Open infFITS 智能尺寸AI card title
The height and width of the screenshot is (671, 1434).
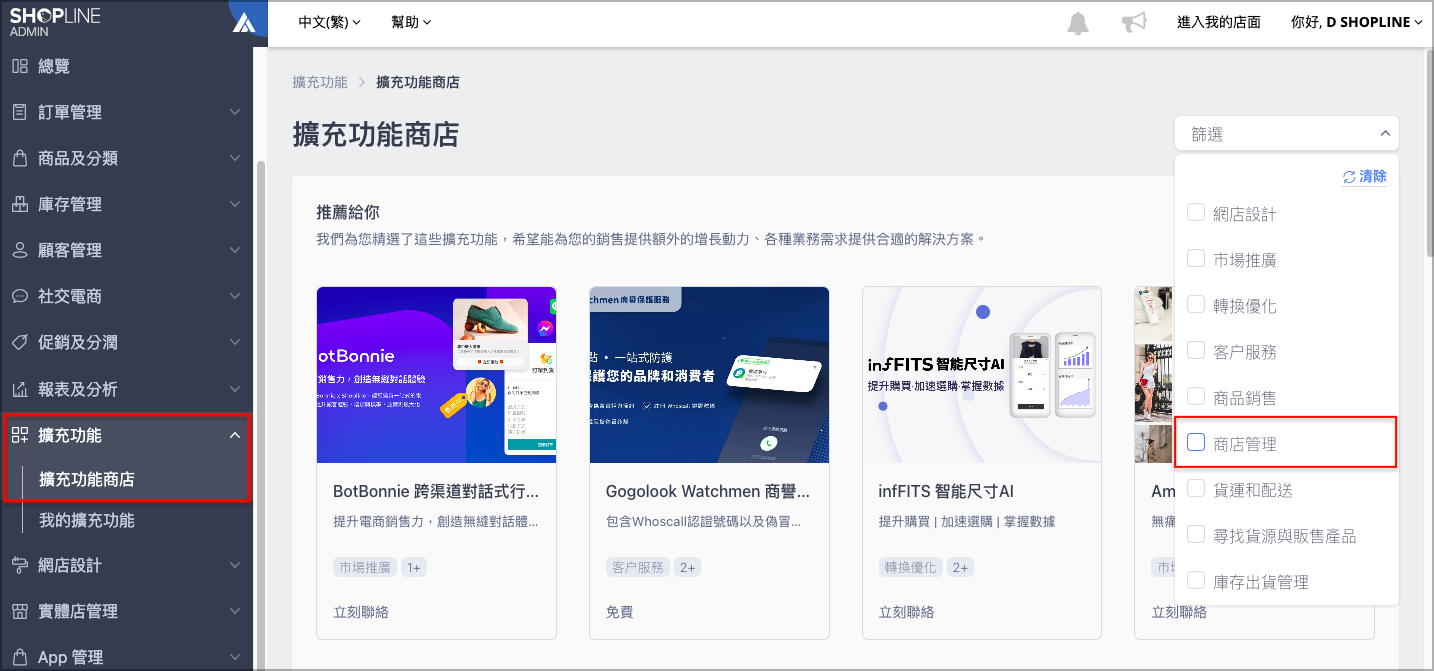click(x=946, y=491)
